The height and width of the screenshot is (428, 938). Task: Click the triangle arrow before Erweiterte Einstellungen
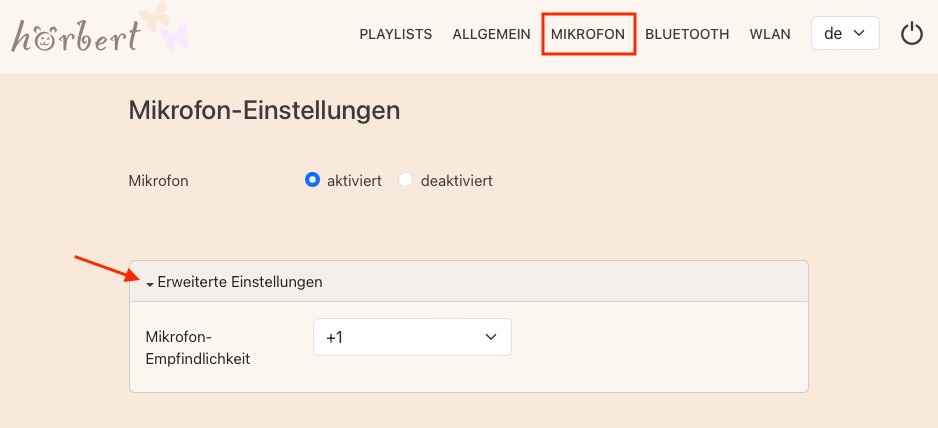[150, 284]
